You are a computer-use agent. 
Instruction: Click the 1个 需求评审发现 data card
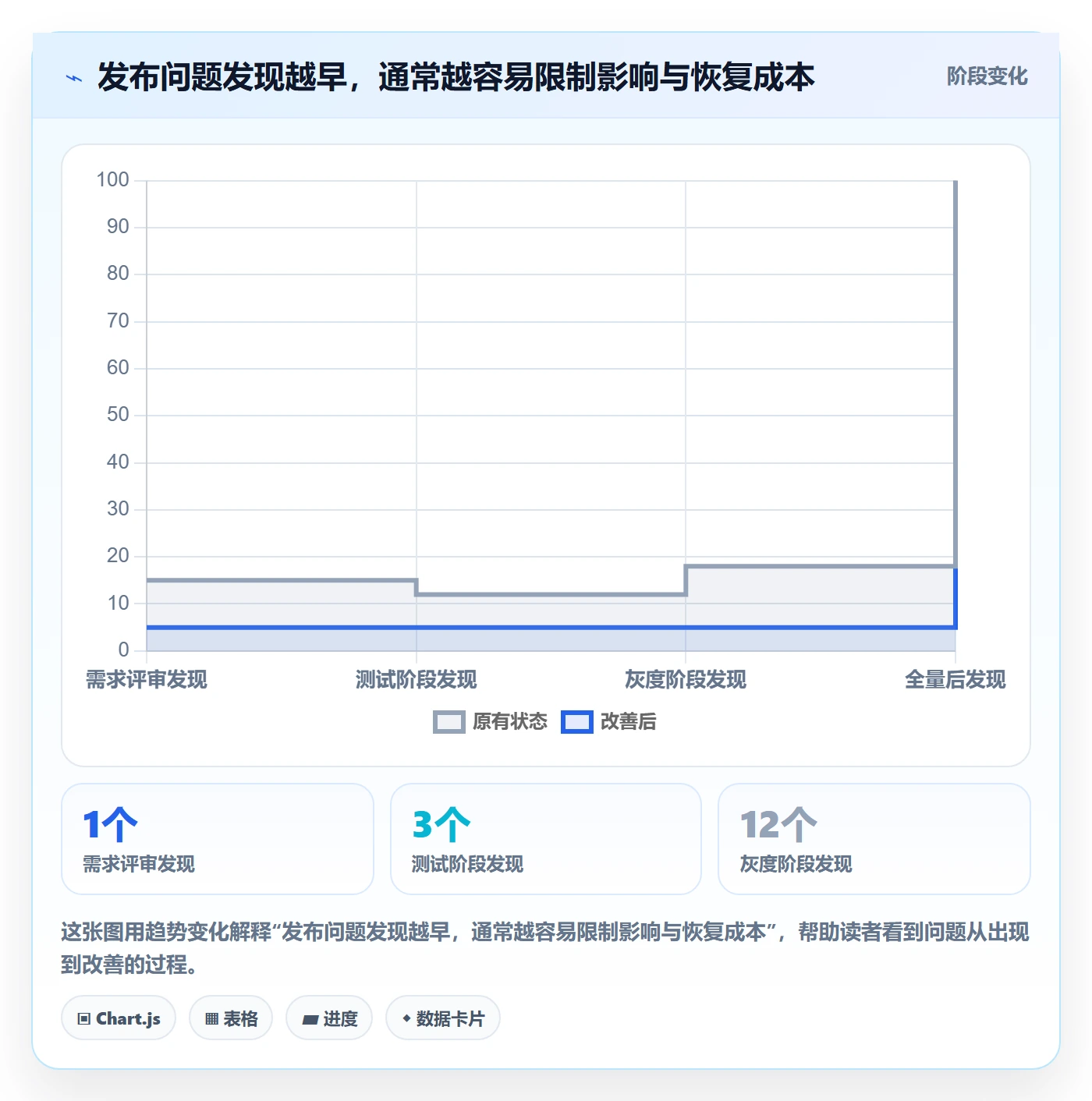pyautogui.click(x=218, y=839)
